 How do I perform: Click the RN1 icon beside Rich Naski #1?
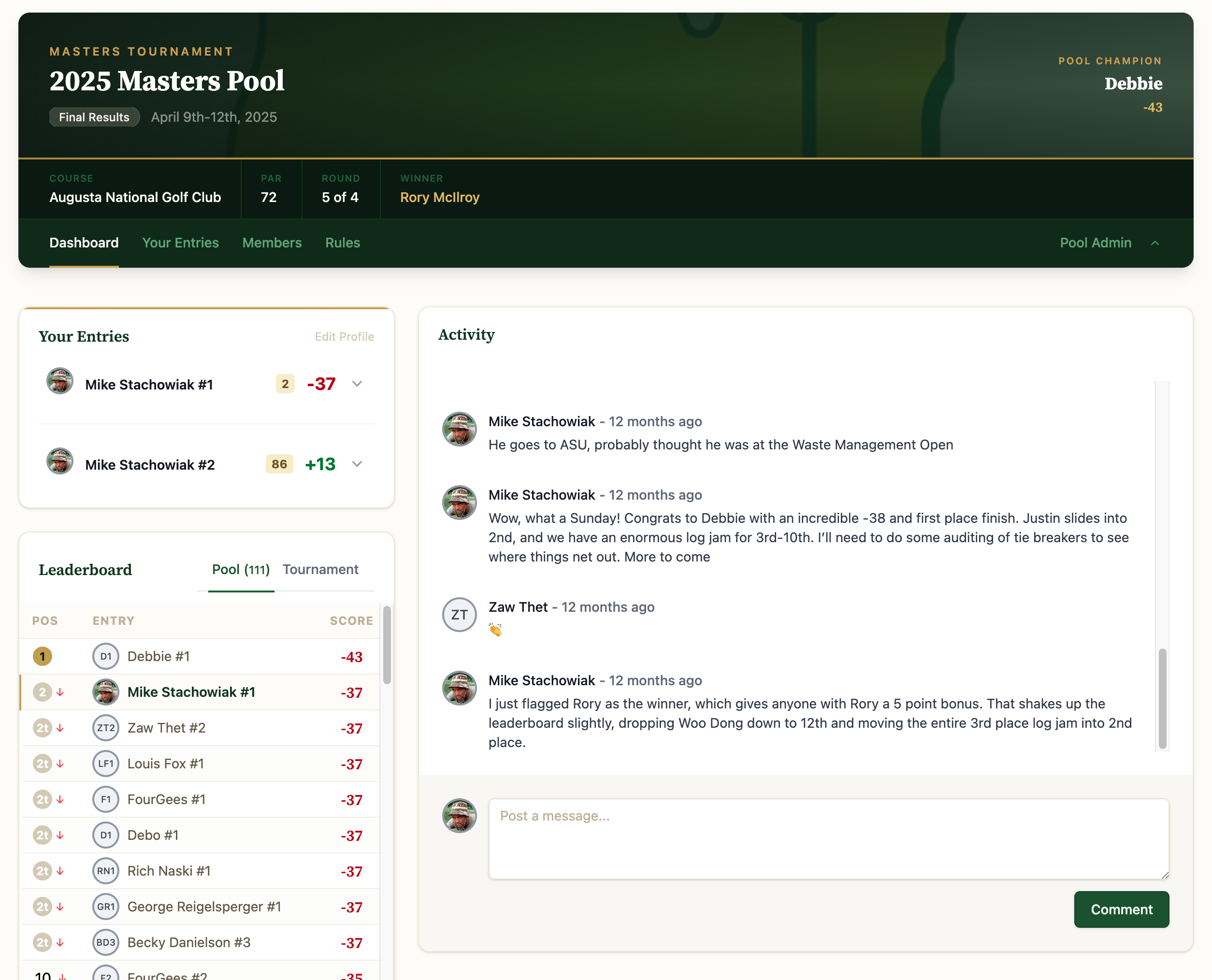[105, 870]
